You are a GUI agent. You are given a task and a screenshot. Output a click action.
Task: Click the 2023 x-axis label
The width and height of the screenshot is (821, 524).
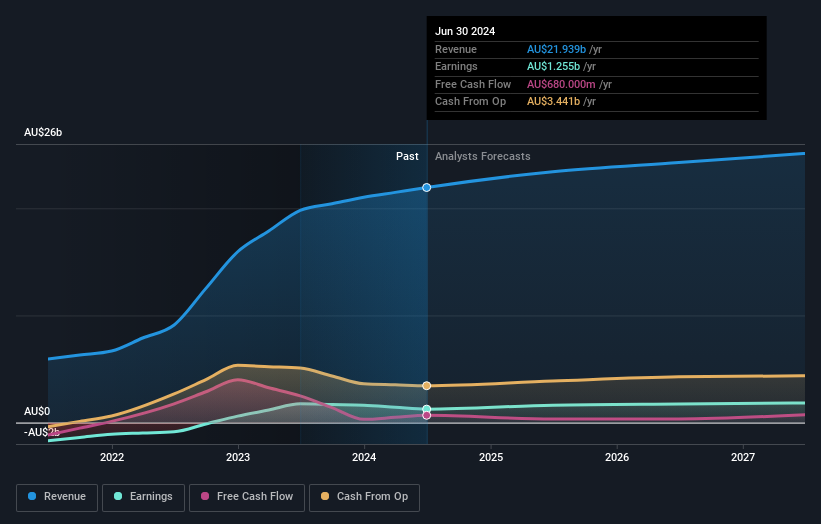[x=238, y=457]
